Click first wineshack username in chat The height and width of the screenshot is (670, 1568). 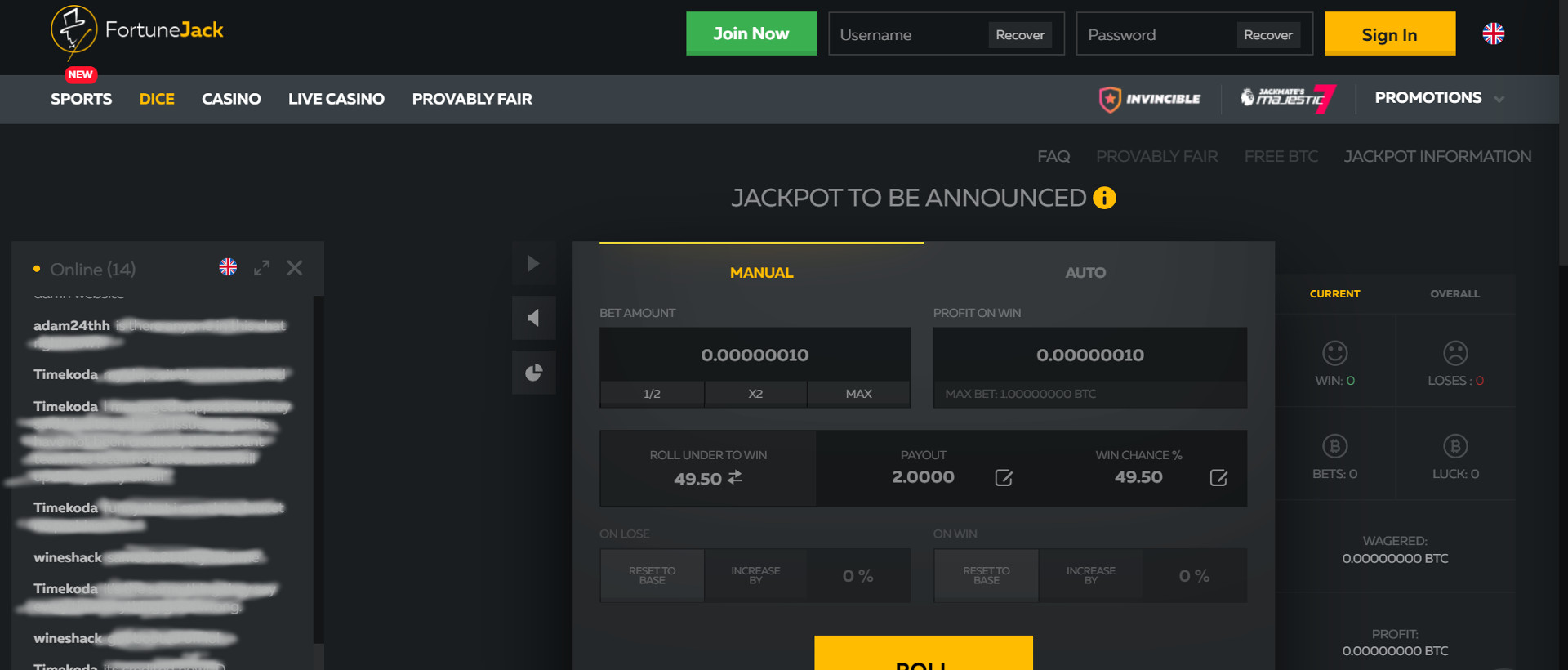tap(68, 557)
